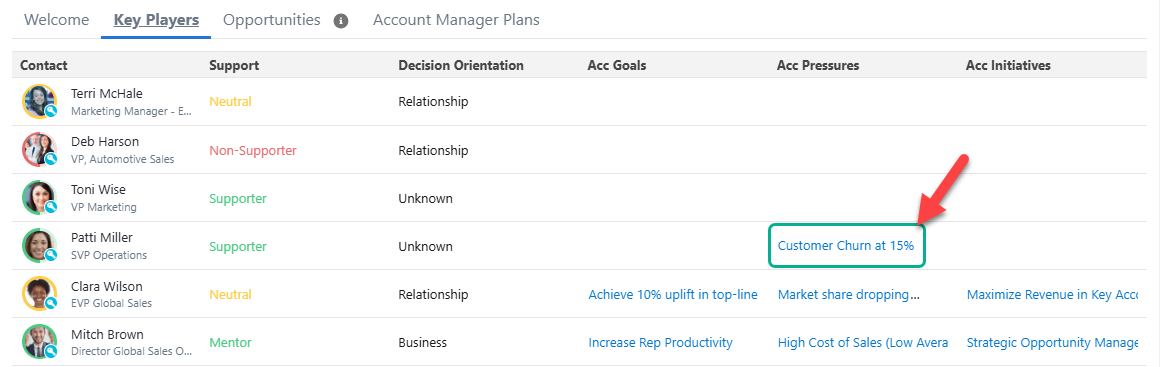Open Customer Churn at 15% link
Viewport: 1160px width, 367px height.
tap(846, 246)
